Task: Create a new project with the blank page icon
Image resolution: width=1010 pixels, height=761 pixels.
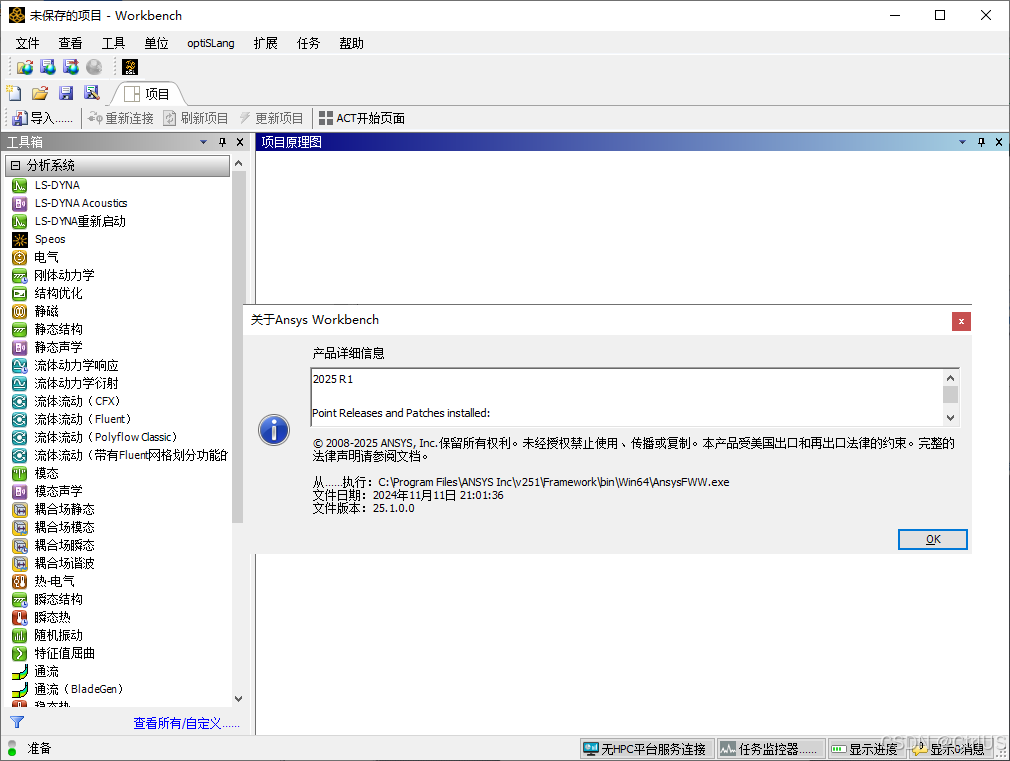Action: tap(14, 93)
